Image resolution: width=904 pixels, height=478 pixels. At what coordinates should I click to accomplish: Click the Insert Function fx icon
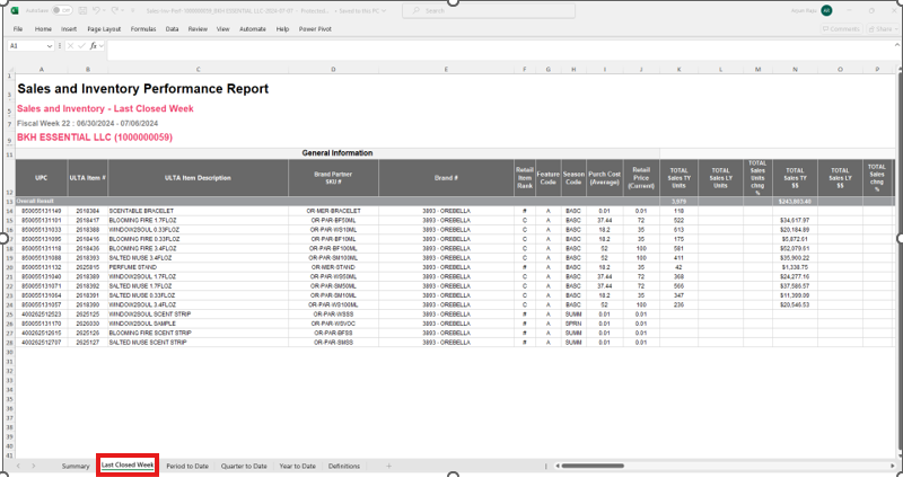93,46
